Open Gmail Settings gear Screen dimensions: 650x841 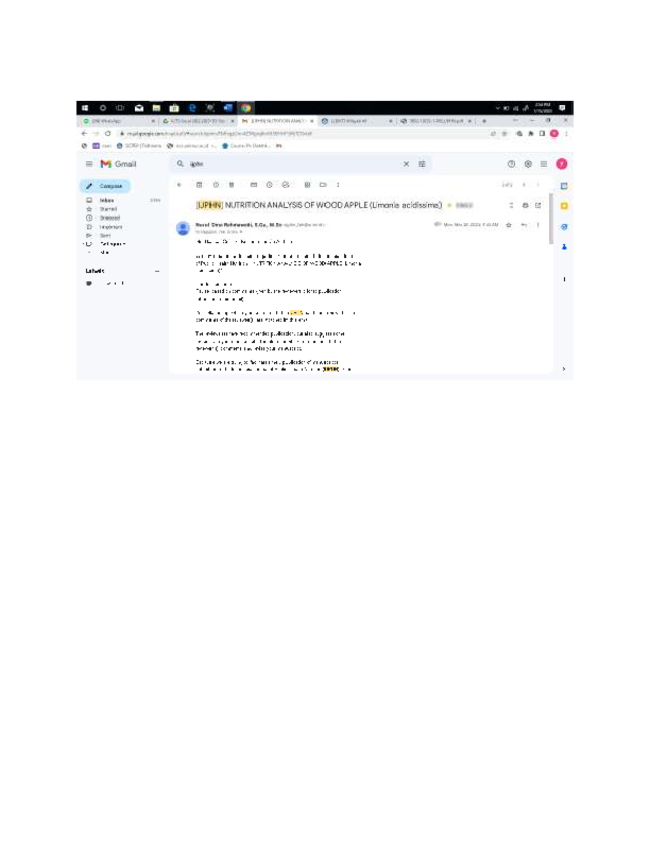click(x=528, y=164)
